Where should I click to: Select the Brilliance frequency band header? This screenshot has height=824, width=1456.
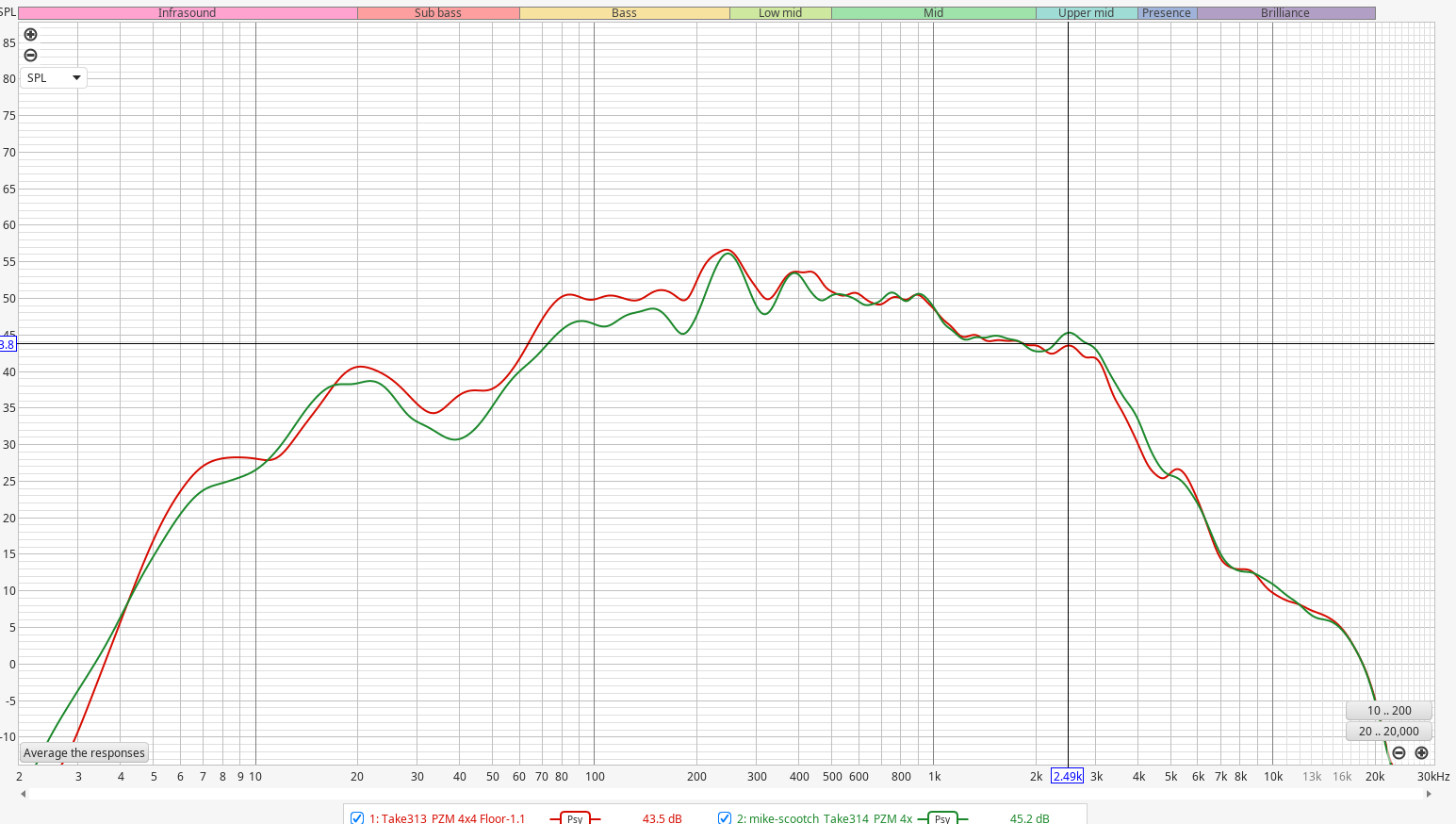pos(1284,13)
